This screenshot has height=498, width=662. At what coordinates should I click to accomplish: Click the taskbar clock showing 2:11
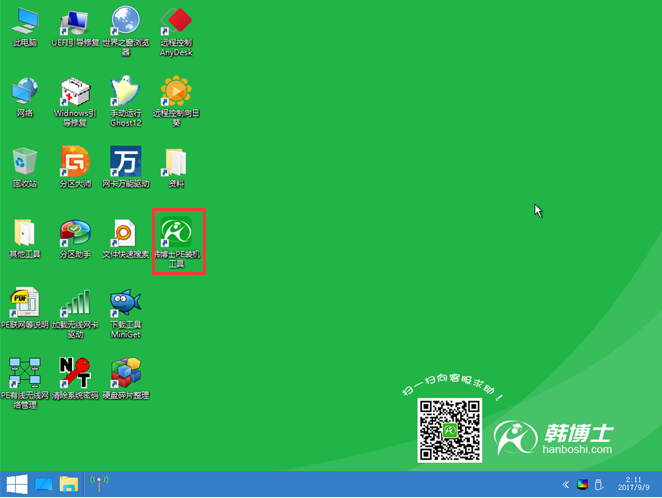(x=632, y=485)
